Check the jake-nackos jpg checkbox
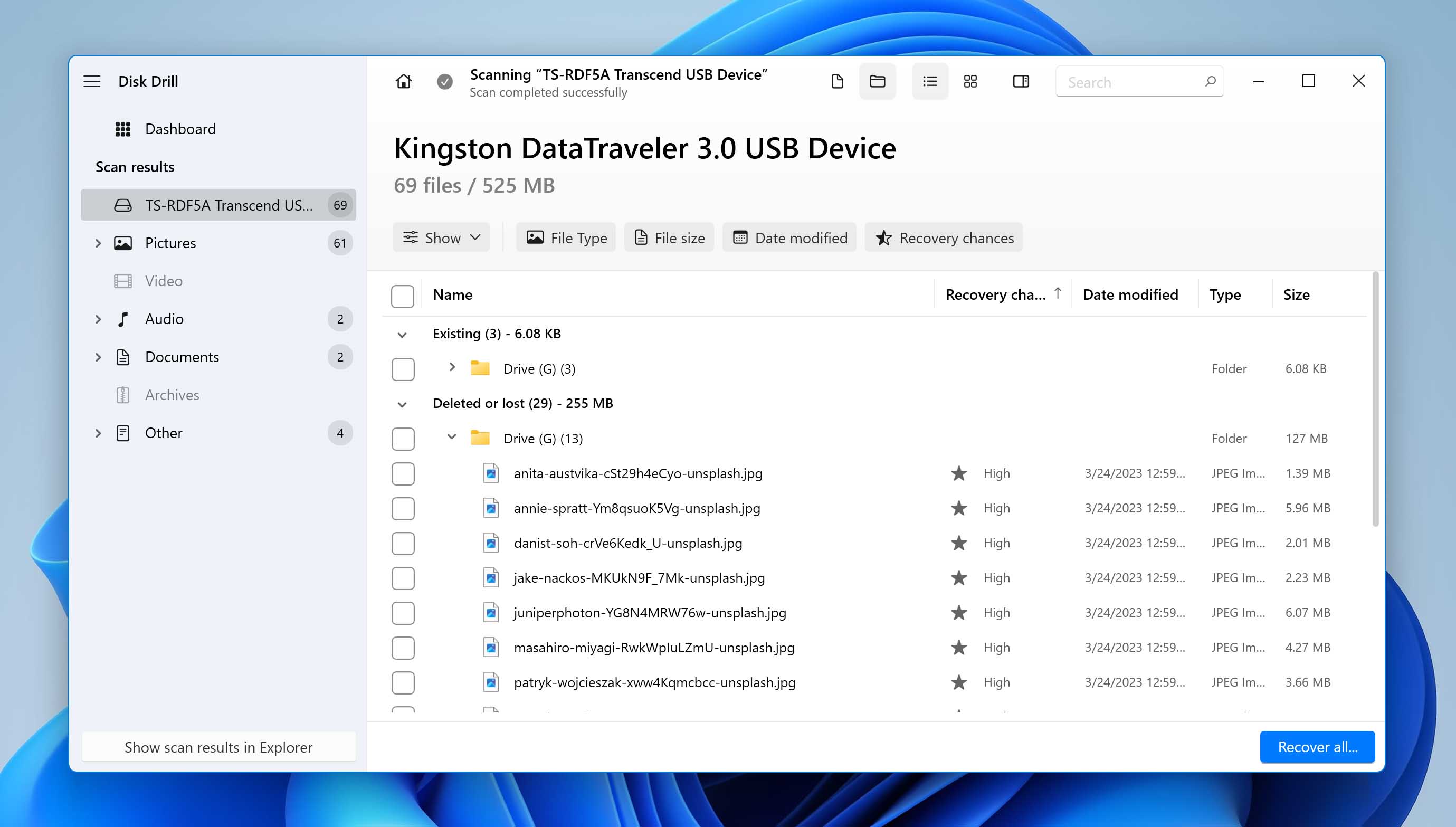Image resolution: width=1456 pixels, height=827 pixels. [403, 578]
